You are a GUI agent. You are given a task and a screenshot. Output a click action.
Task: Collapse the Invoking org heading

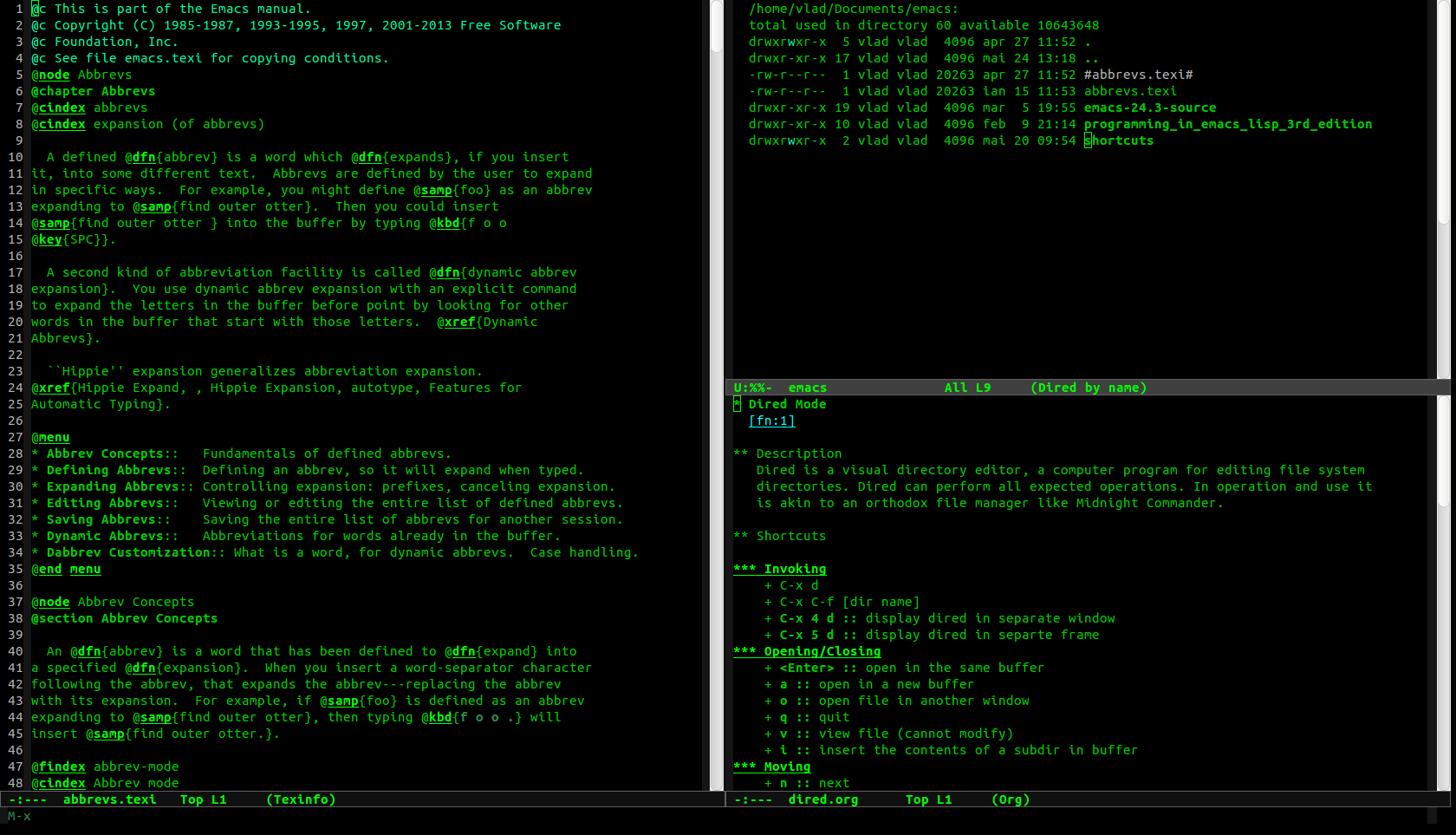click(x=780, y=569)
